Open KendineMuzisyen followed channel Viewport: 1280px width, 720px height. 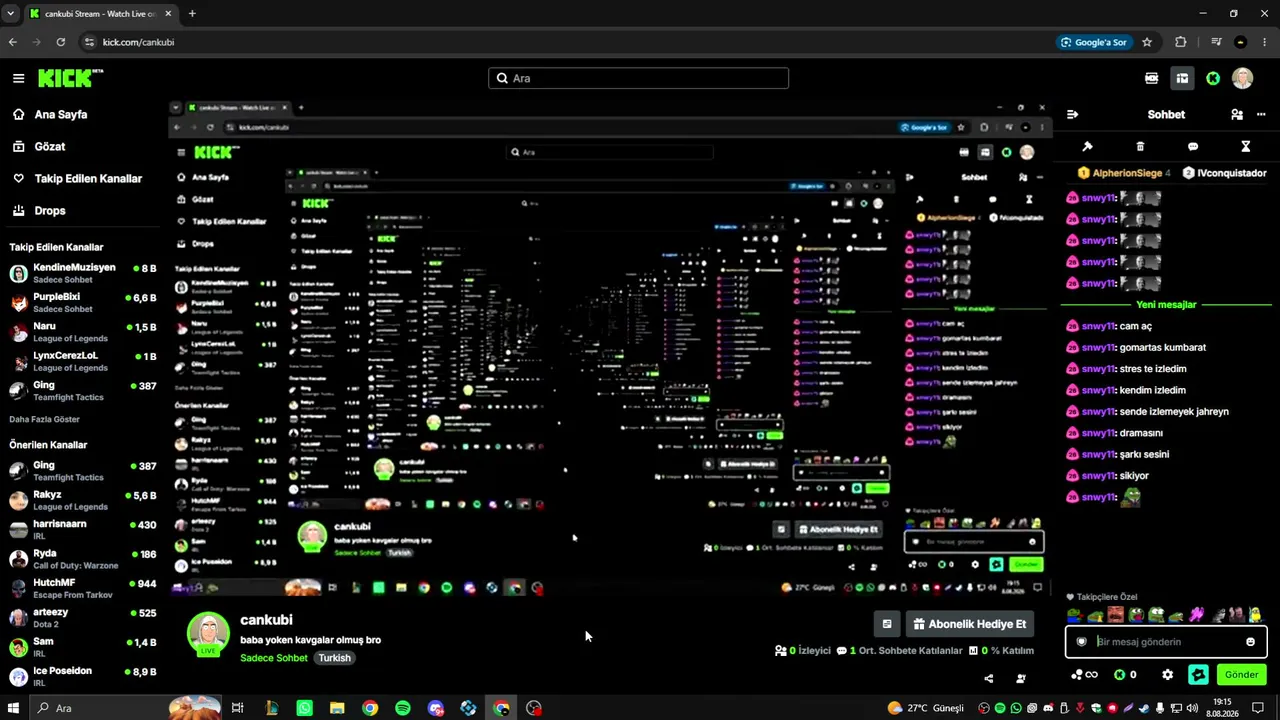[x=82, y=273]
